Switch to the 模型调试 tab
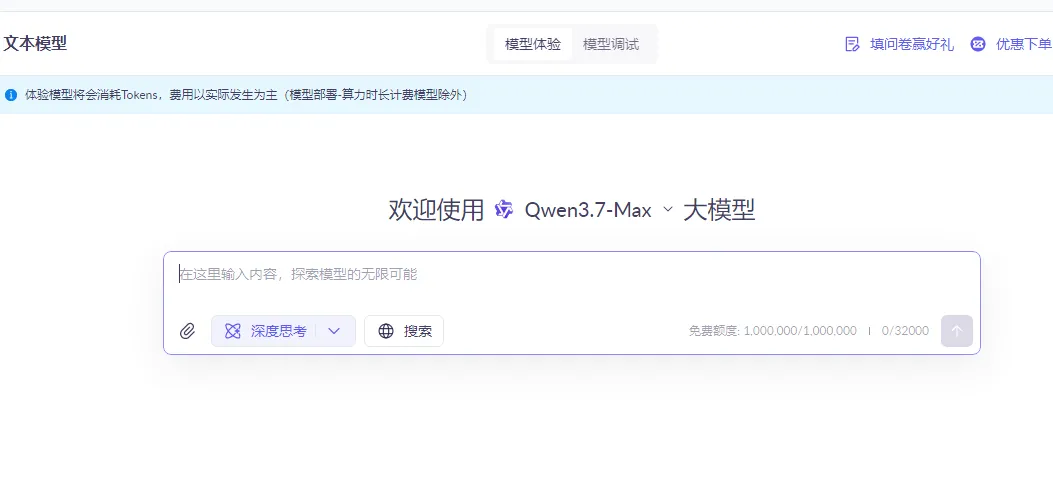The height and width of the screenshot is (498, 1053). coord(611,44)
